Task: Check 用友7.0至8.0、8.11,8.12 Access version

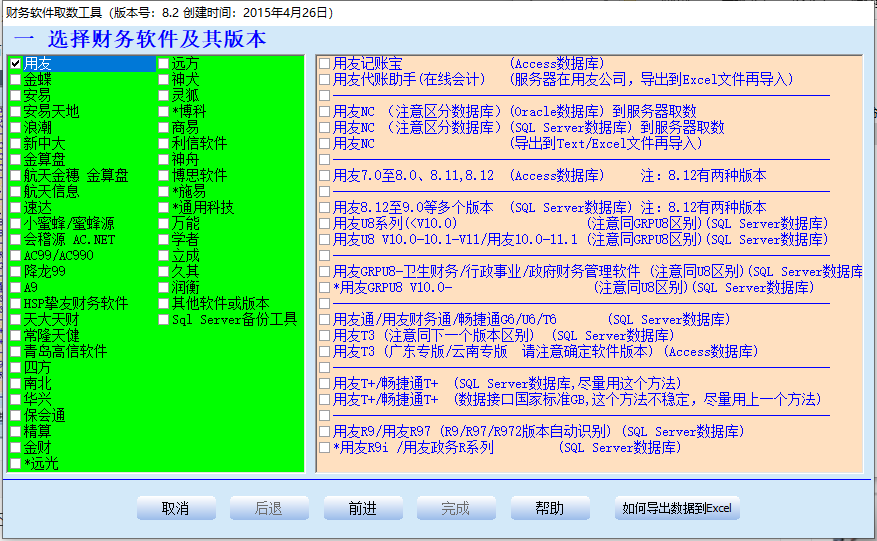Action: click(x=324, y=176)
